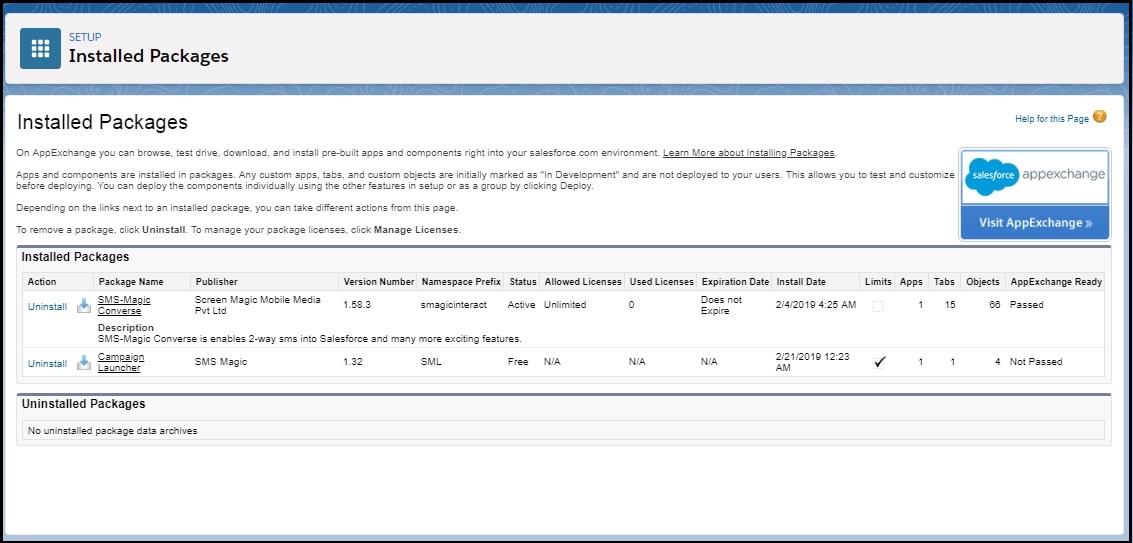Screen dimensions: 1133x543
Task: Click Help for this Page link
Action: [x=1051, y=119]
